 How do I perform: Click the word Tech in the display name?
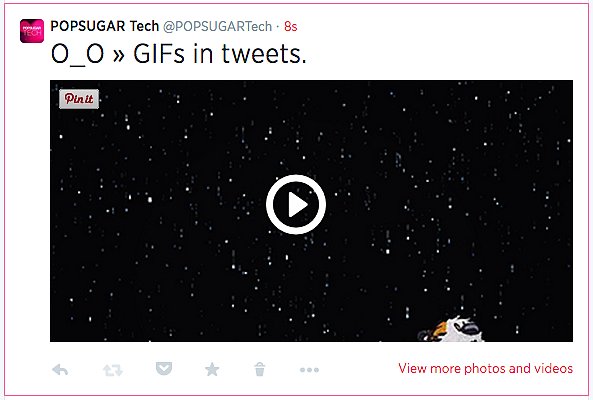click(144, 26)
